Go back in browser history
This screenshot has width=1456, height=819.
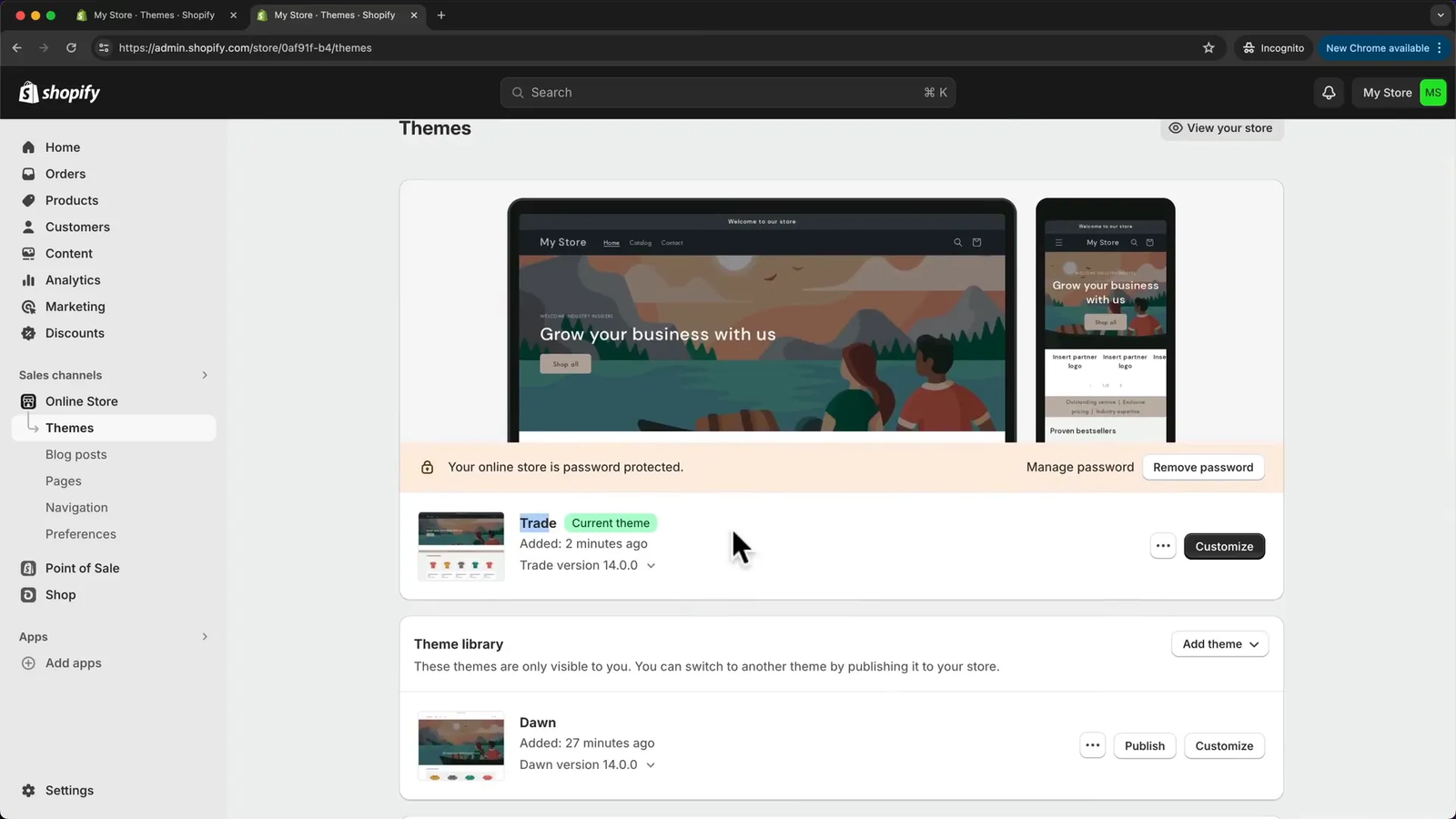tap(17, 48)
